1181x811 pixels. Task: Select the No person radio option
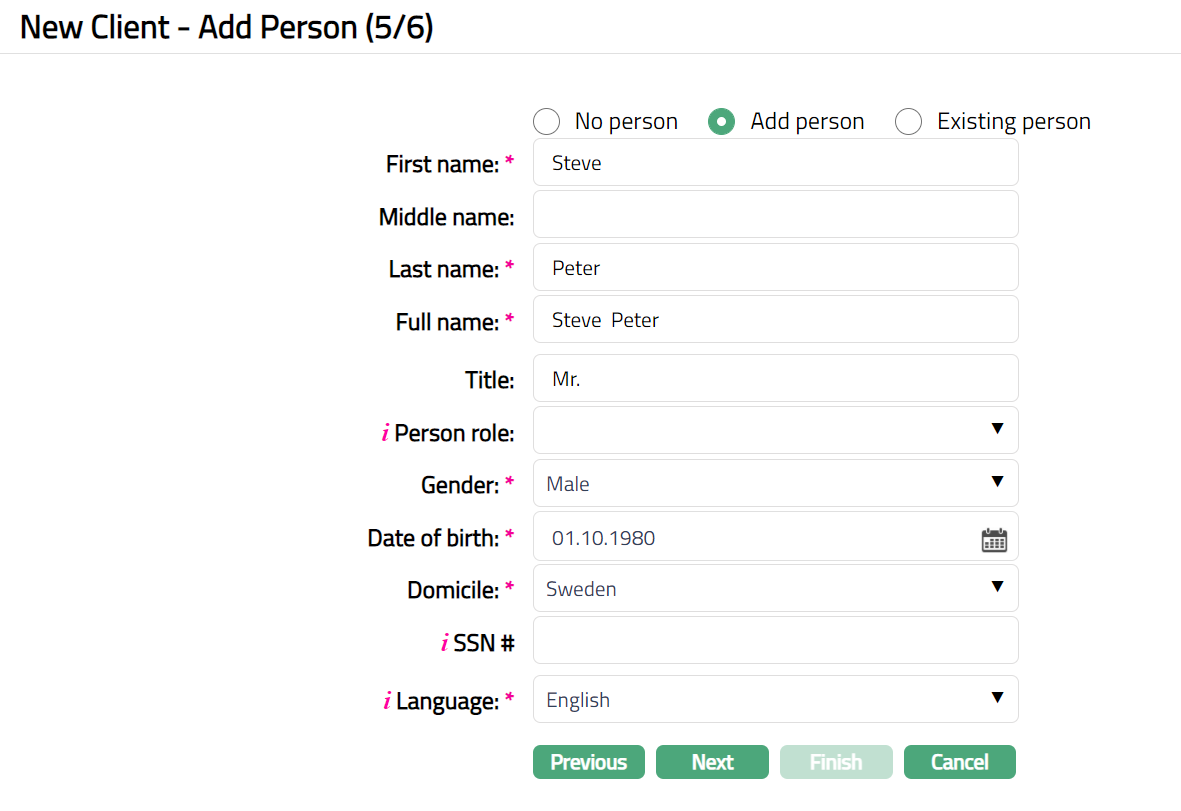tap(546, 122)
